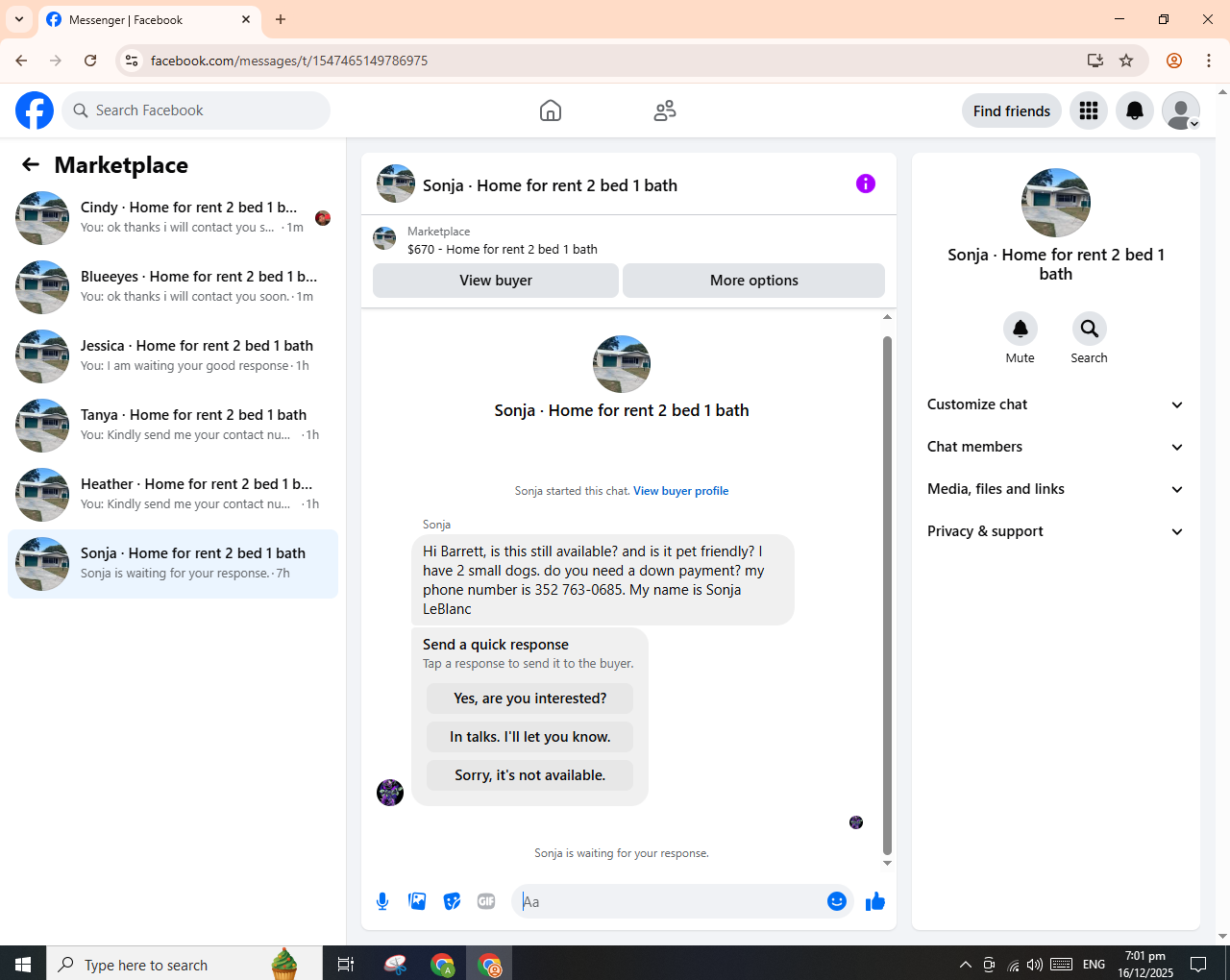Click the View buyer button

click(x=496, y=281)
